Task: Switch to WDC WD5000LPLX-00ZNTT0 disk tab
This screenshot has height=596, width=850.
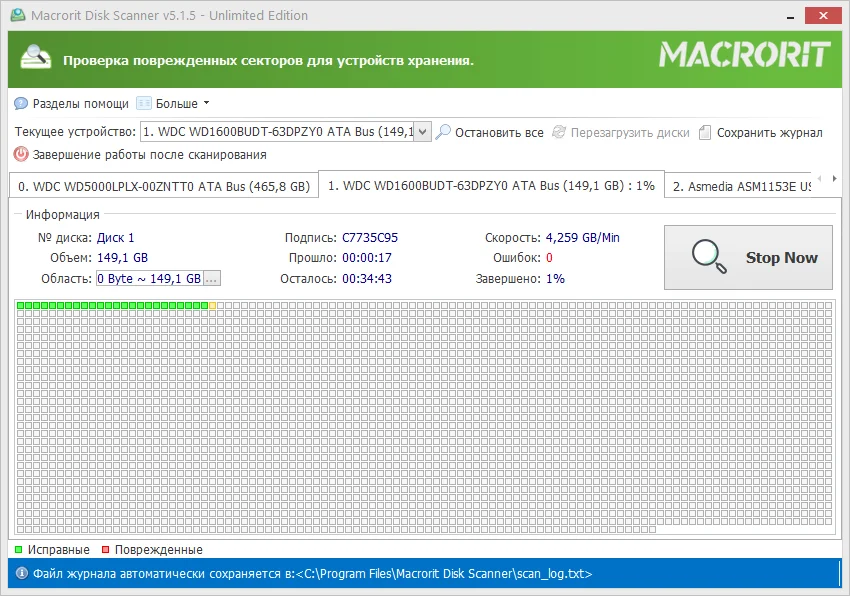Action: coord(164,187)
